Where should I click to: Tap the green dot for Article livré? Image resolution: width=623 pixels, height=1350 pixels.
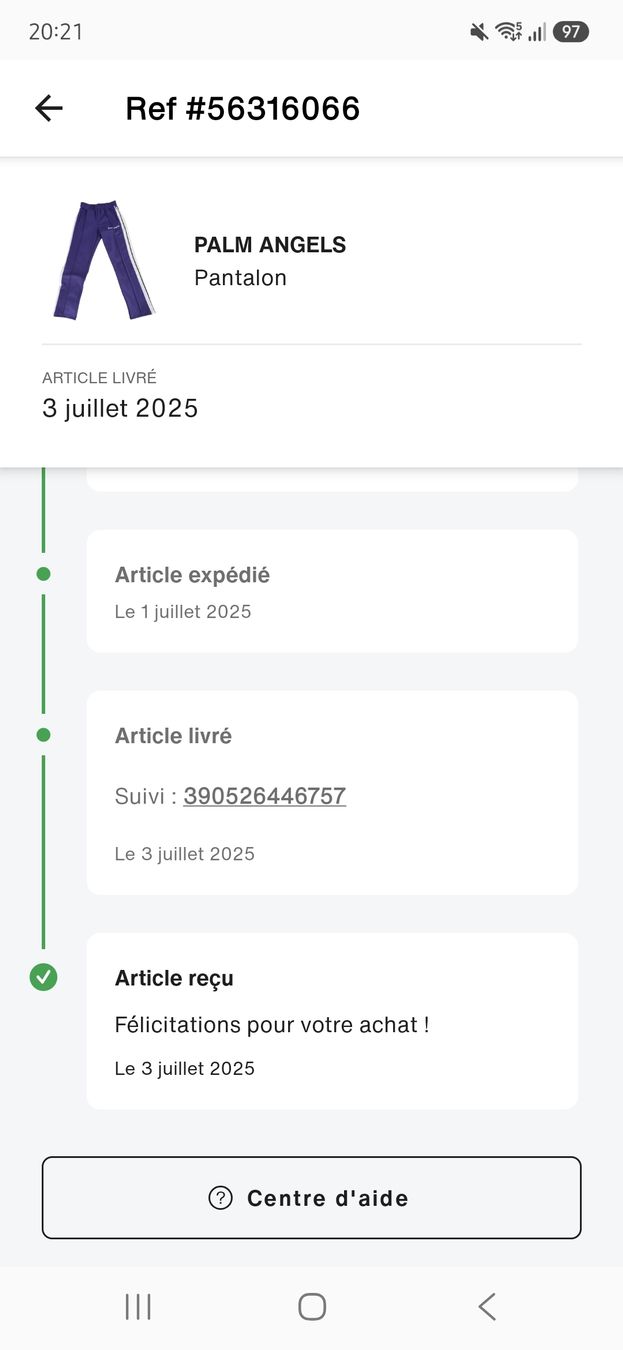tap(43, 735)
